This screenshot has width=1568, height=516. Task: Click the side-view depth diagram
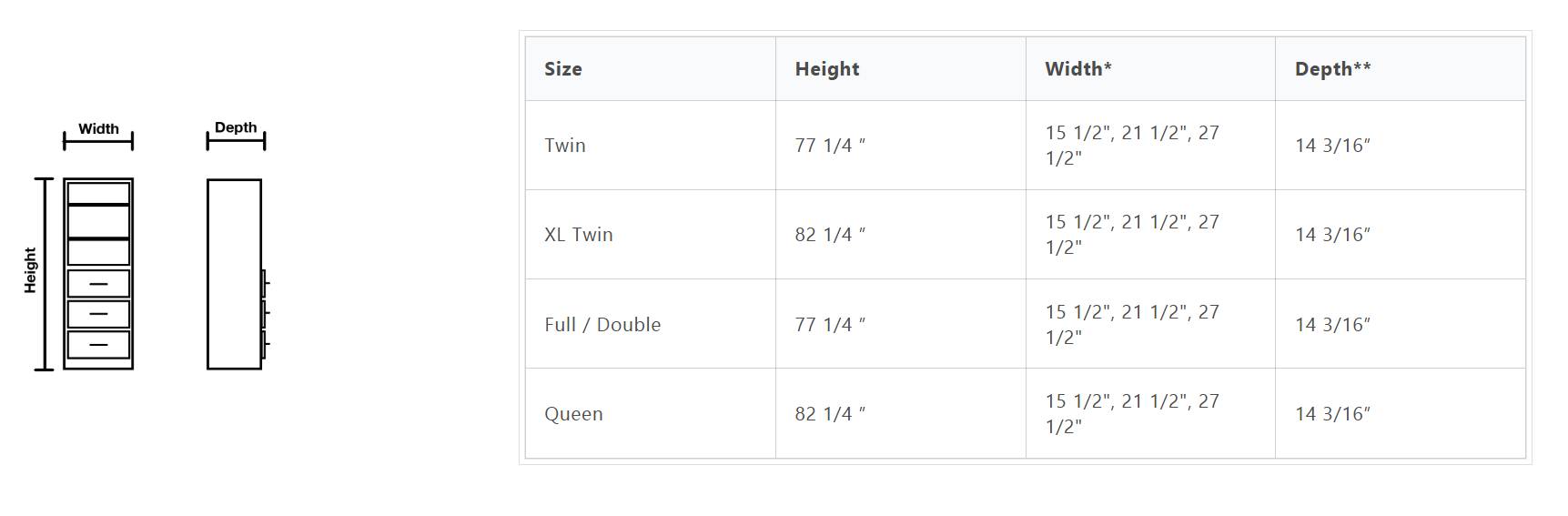click(235, 273)
